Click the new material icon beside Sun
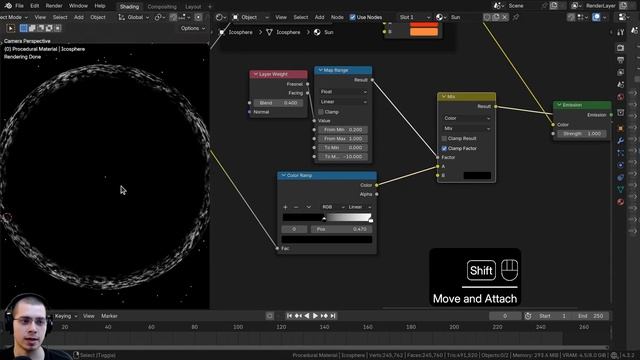 496,17
